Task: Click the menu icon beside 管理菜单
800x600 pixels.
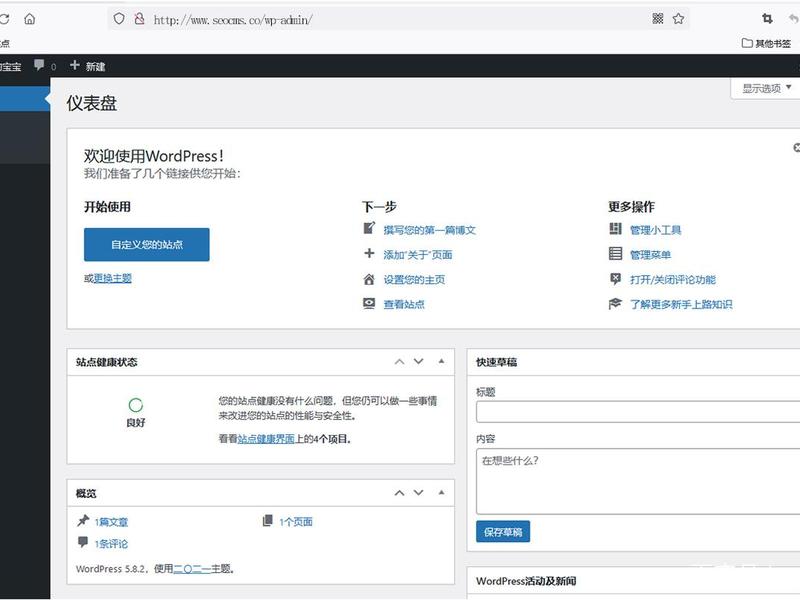Action: pyautogui.click(x=615, y=253)
